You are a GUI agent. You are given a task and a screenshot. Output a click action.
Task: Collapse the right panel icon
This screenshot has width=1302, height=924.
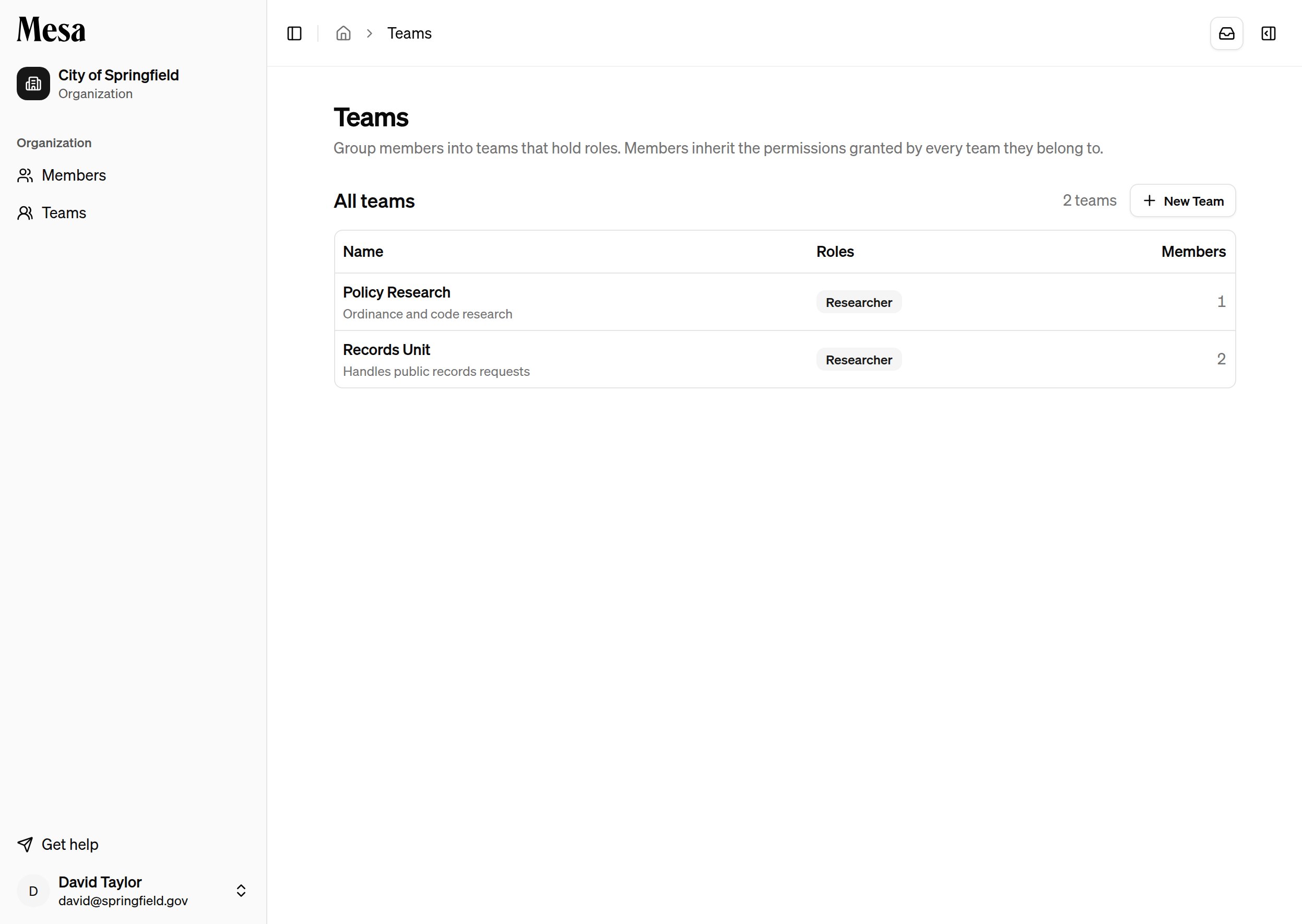[1269, 33]
